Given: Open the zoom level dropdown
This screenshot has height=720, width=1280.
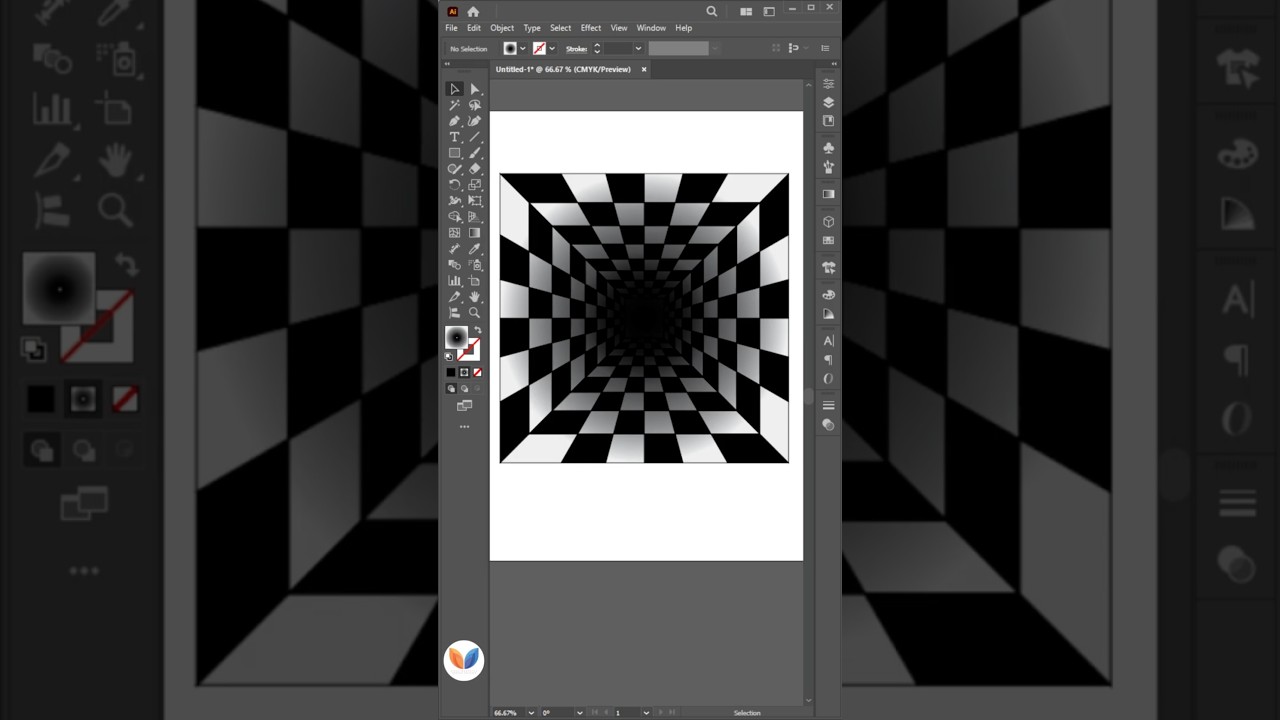Looking at the screenshot, I should click(531, 713).
